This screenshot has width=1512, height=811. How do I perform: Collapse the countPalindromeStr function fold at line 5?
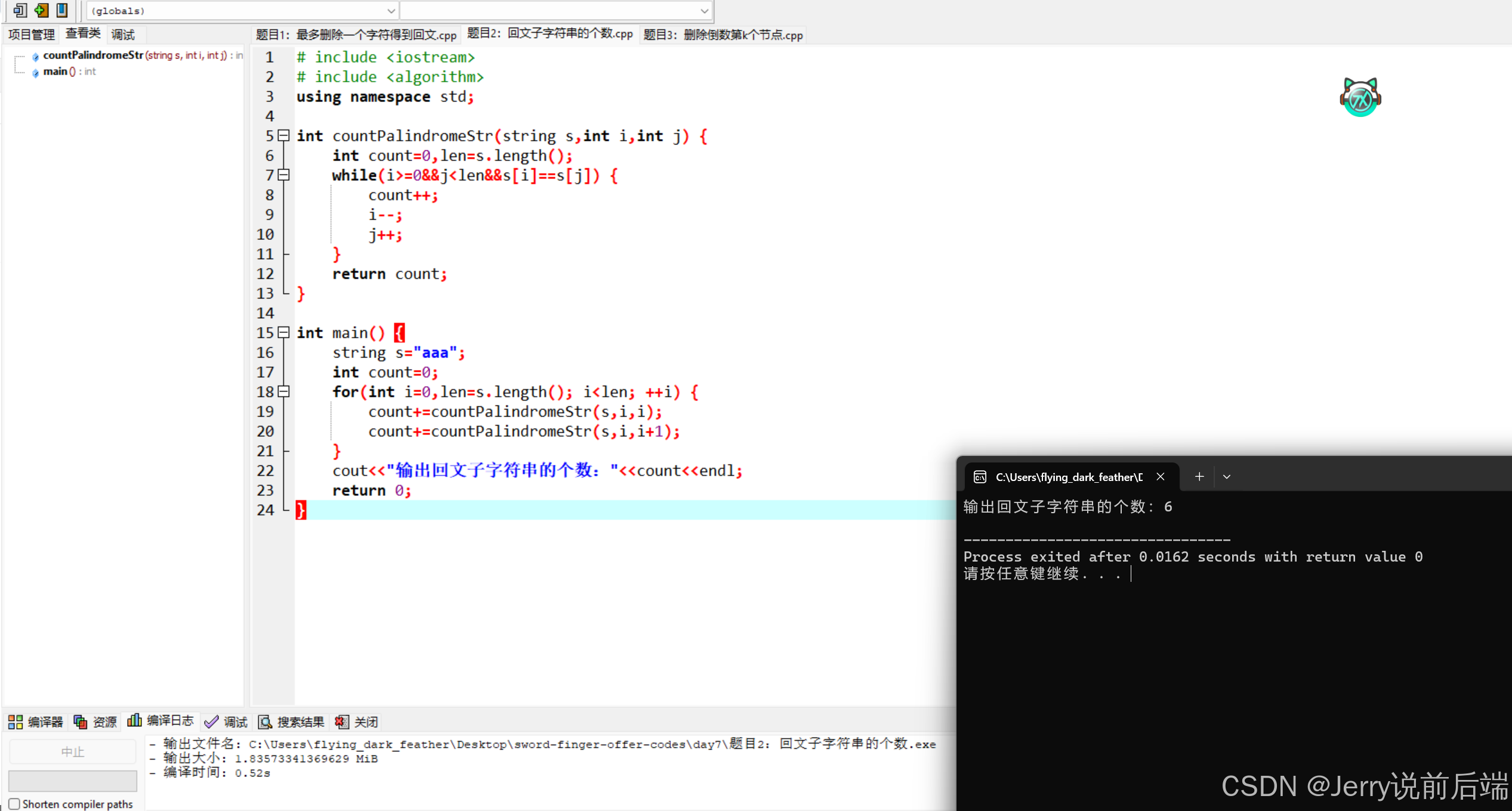(x=284, y=136)
